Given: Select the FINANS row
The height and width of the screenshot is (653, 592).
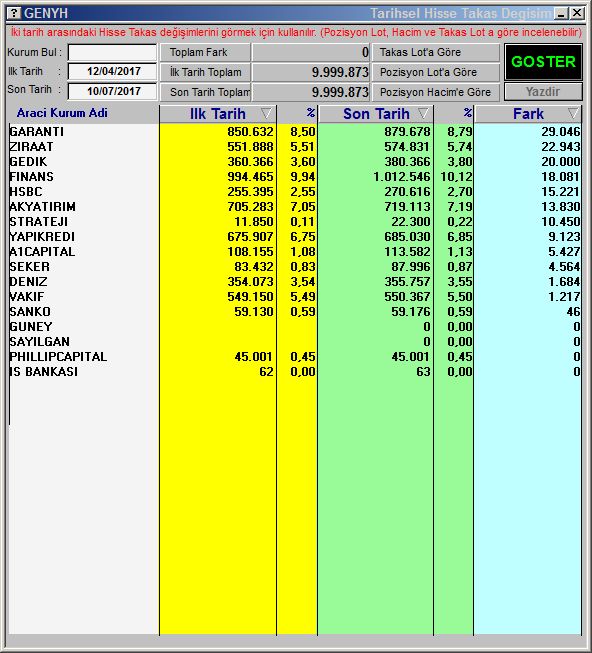Looking at the screenshot, I should coord(295,177).
